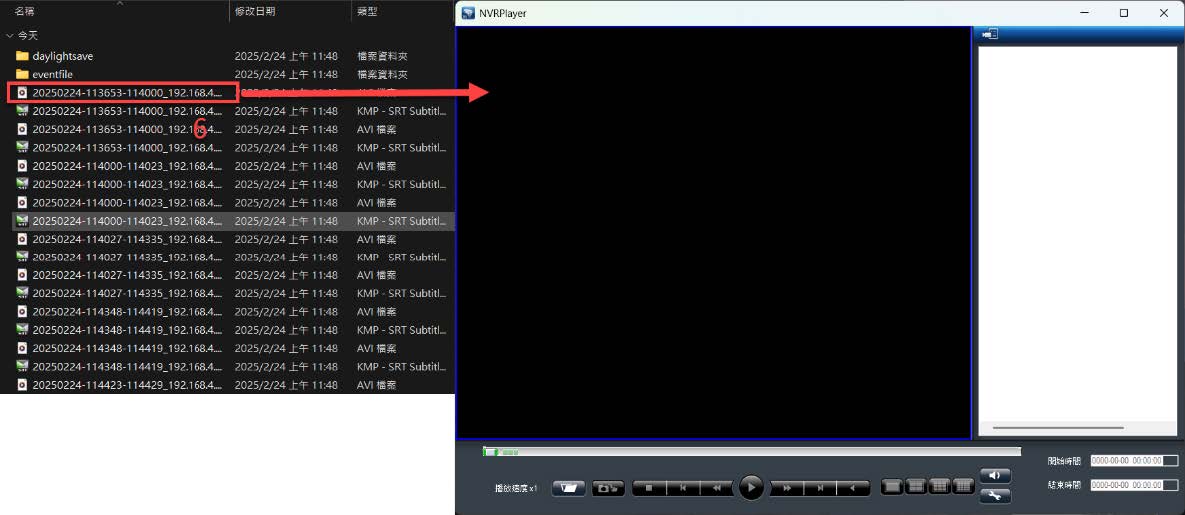Open the daylightsave folder

pyautogui.click(x=62, y=56)
